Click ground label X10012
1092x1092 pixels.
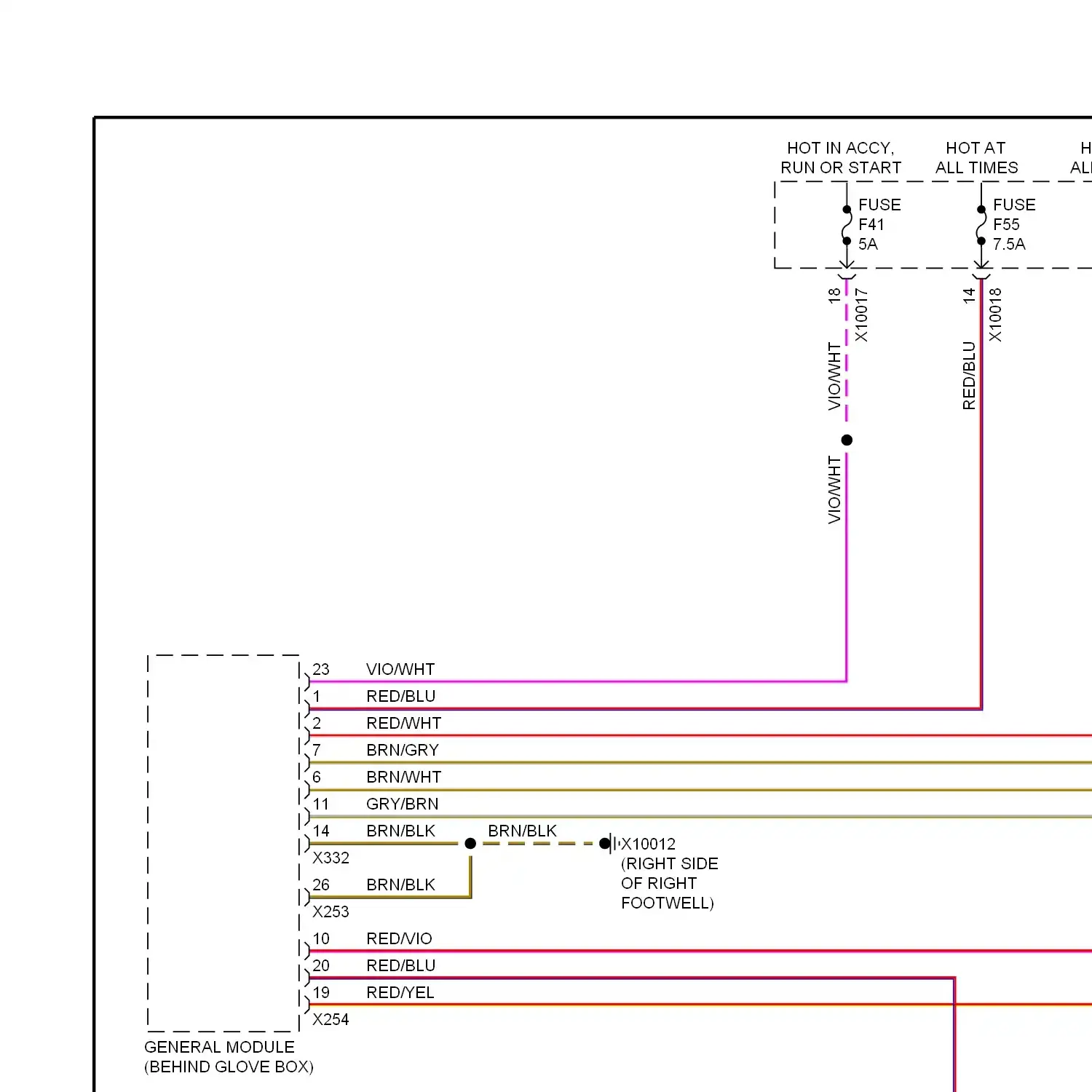coord(649,844)
